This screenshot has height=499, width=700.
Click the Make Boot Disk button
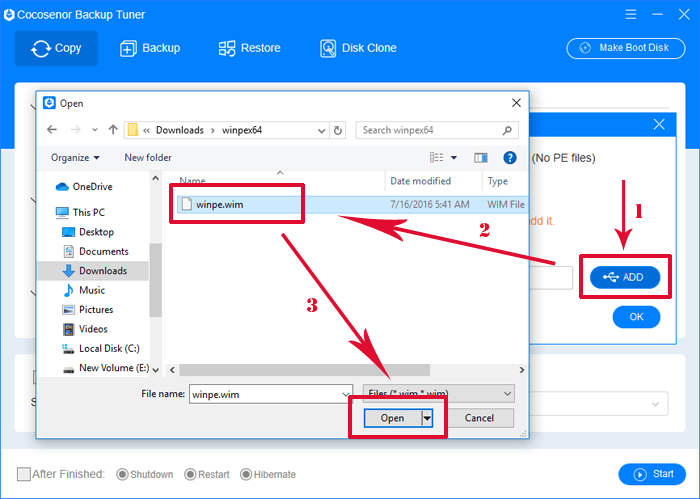point(625,48)
